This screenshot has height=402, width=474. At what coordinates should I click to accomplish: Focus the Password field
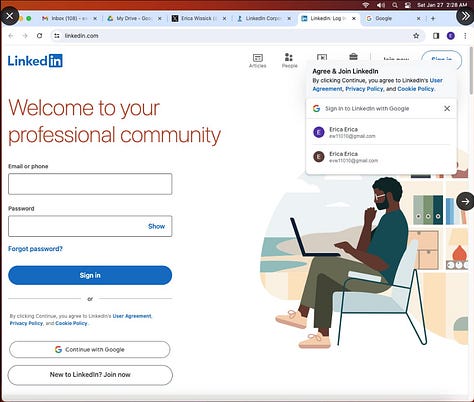tap(90, 226)
